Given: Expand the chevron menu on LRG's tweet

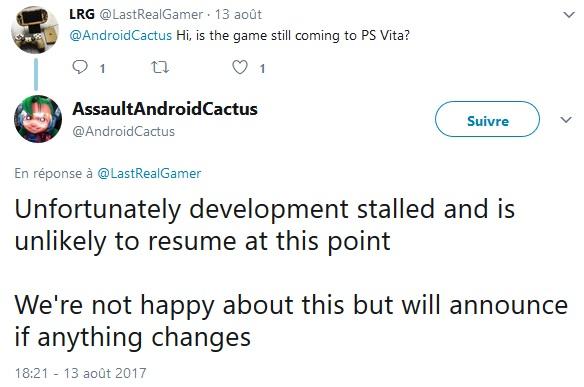Looking at the screenshot, I should pyautogui.click(x=568, y=15).
